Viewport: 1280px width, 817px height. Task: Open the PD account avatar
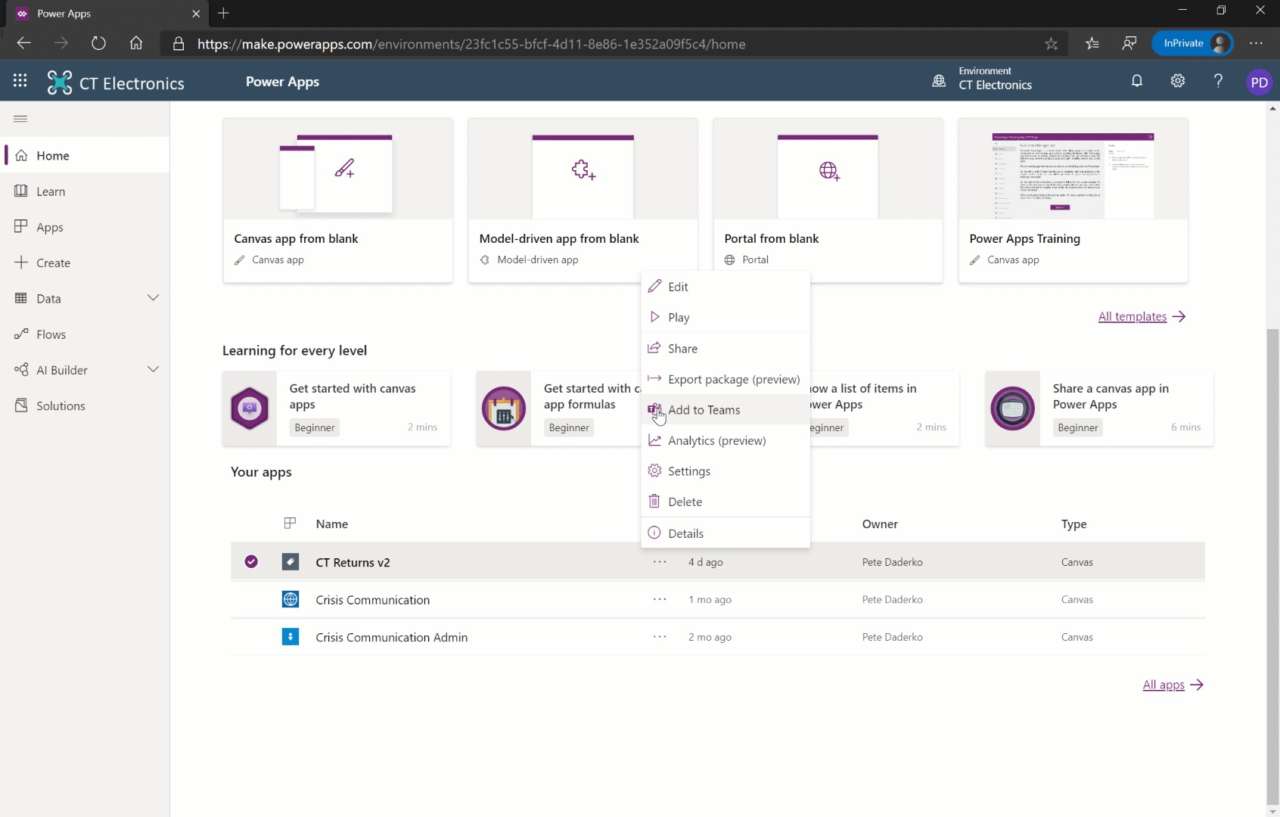pyautogui.click(x=1259, y=83)
